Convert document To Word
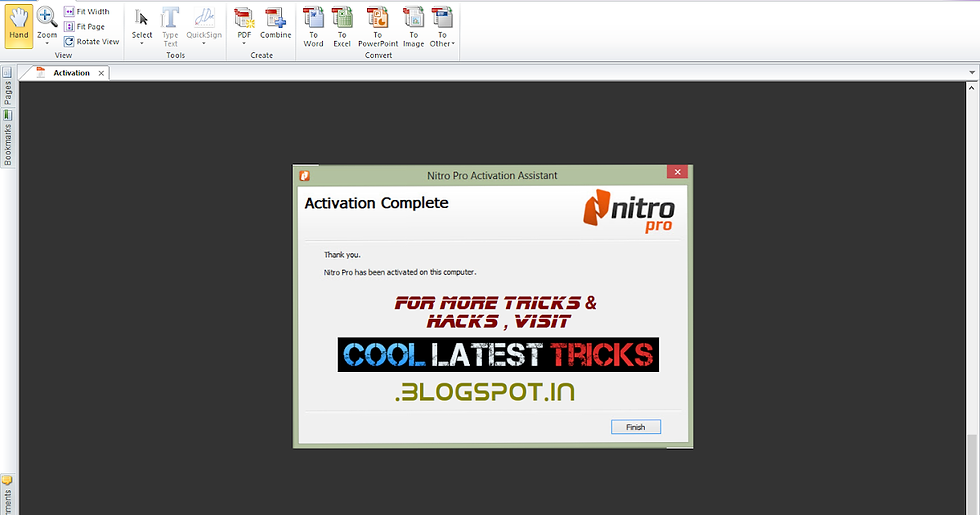The width and height of the screenshot is (980, 515). [x=313, y=26]
